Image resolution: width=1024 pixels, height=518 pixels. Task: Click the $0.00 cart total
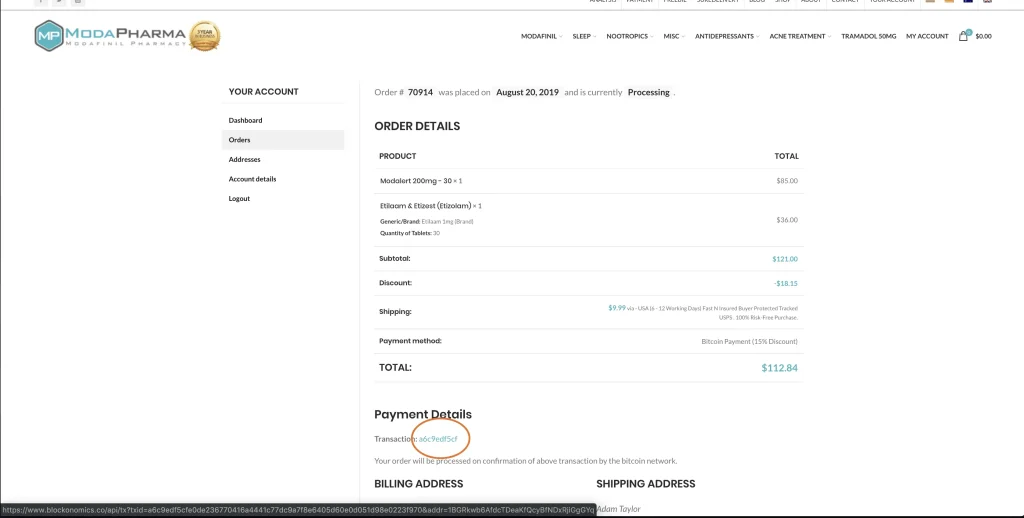tap(983, 37)
